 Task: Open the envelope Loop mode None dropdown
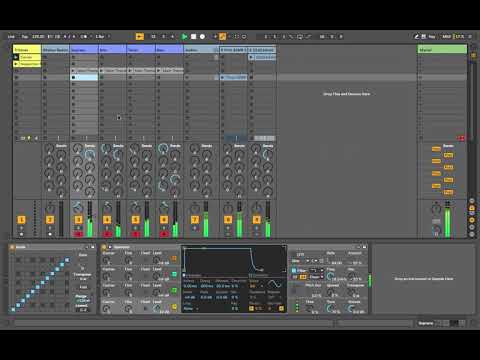(x=190, y=309)
